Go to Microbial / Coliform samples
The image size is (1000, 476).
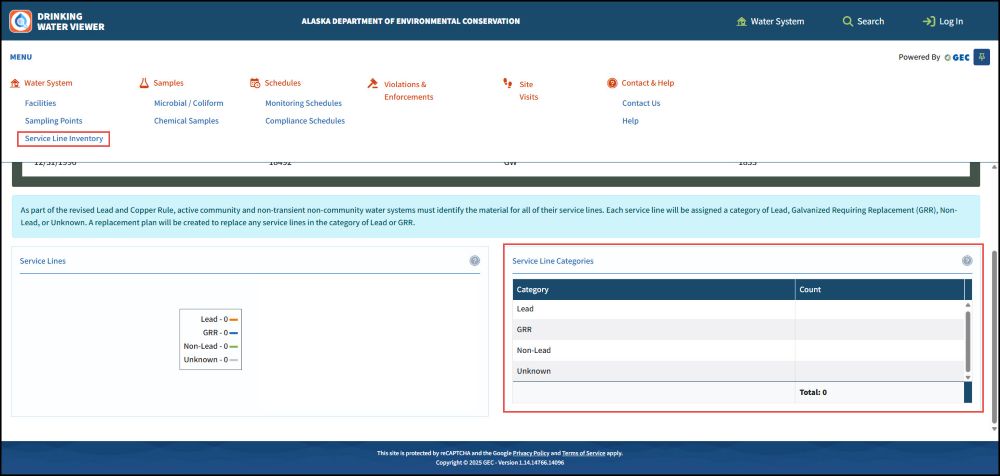click(x=188, y=103)
